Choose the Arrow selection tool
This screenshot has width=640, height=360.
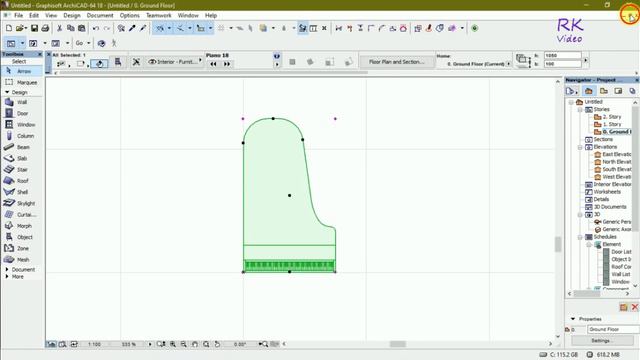click(22, 71)
